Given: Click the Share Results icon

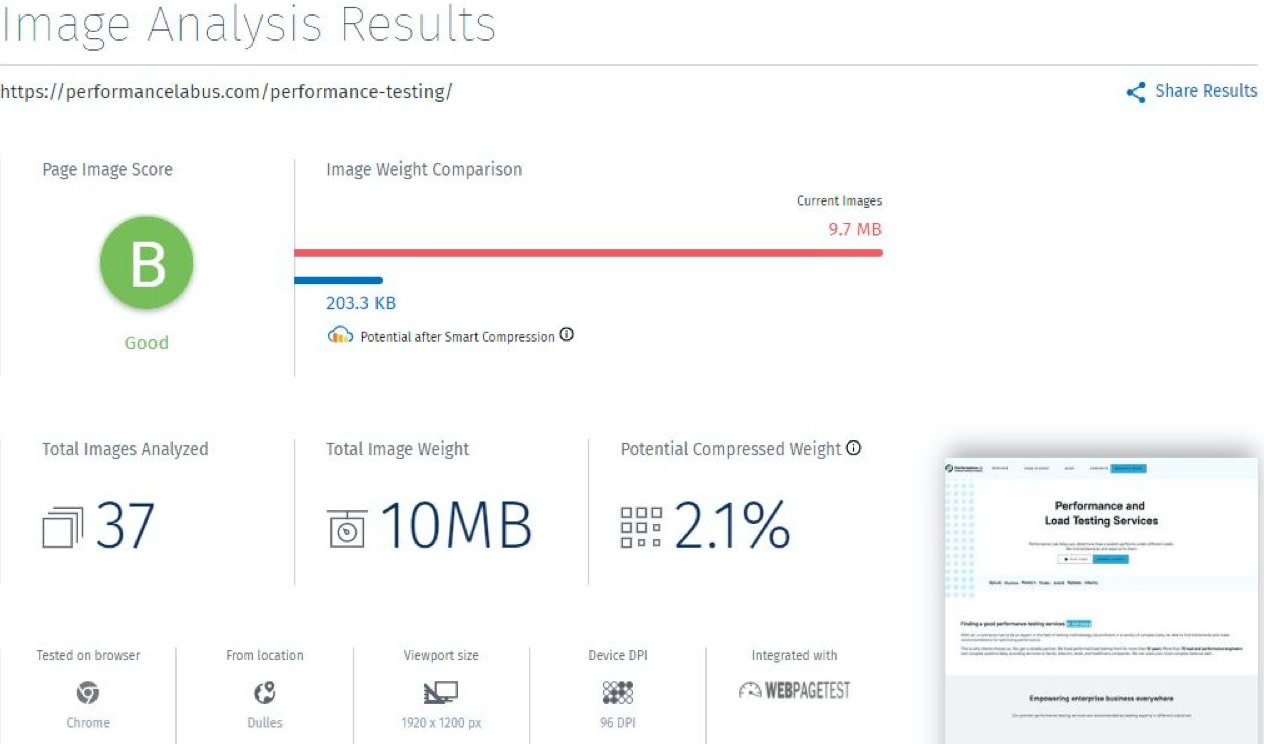Looking at the screenshot, I should 1135,91.
